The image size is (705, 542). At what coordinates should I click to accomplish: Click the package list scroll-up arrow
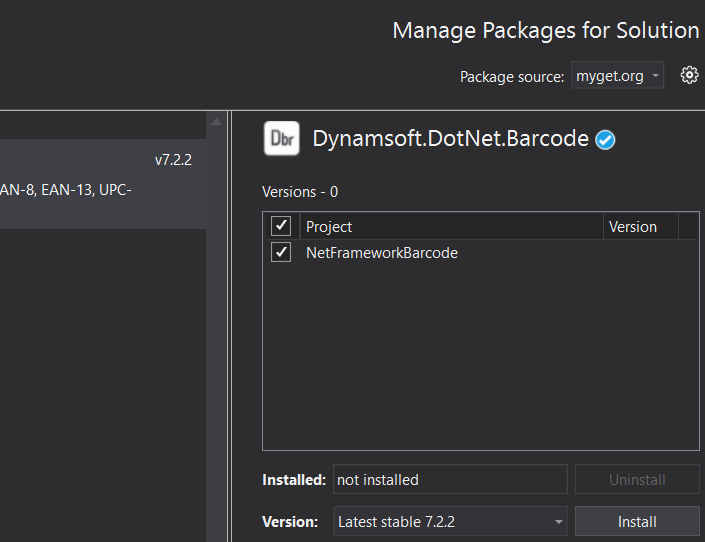217,122
